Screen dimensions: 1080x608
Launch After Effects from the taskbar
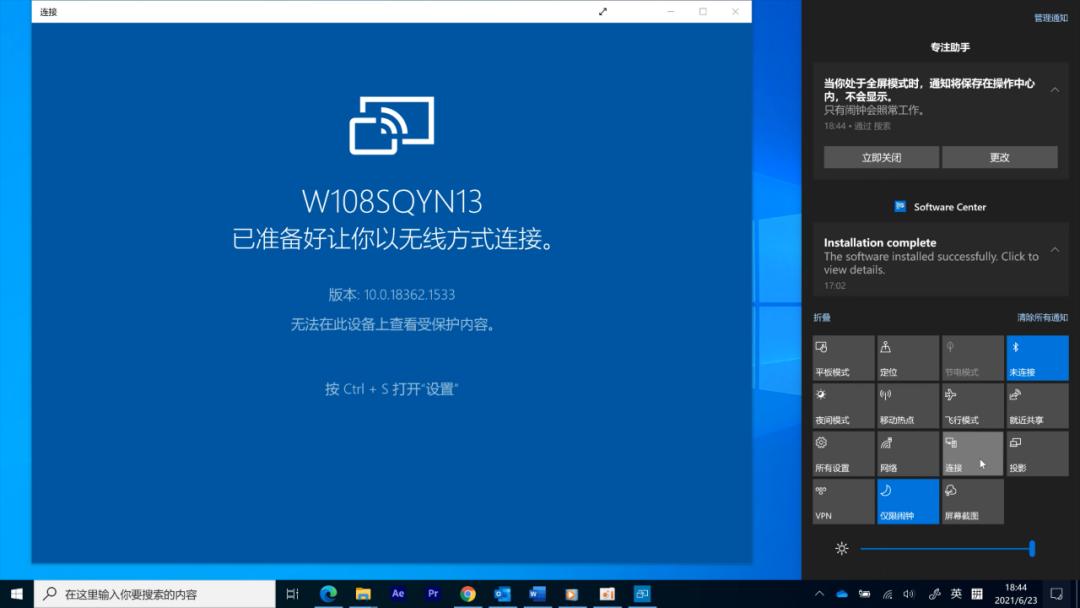tap(398, 594)
